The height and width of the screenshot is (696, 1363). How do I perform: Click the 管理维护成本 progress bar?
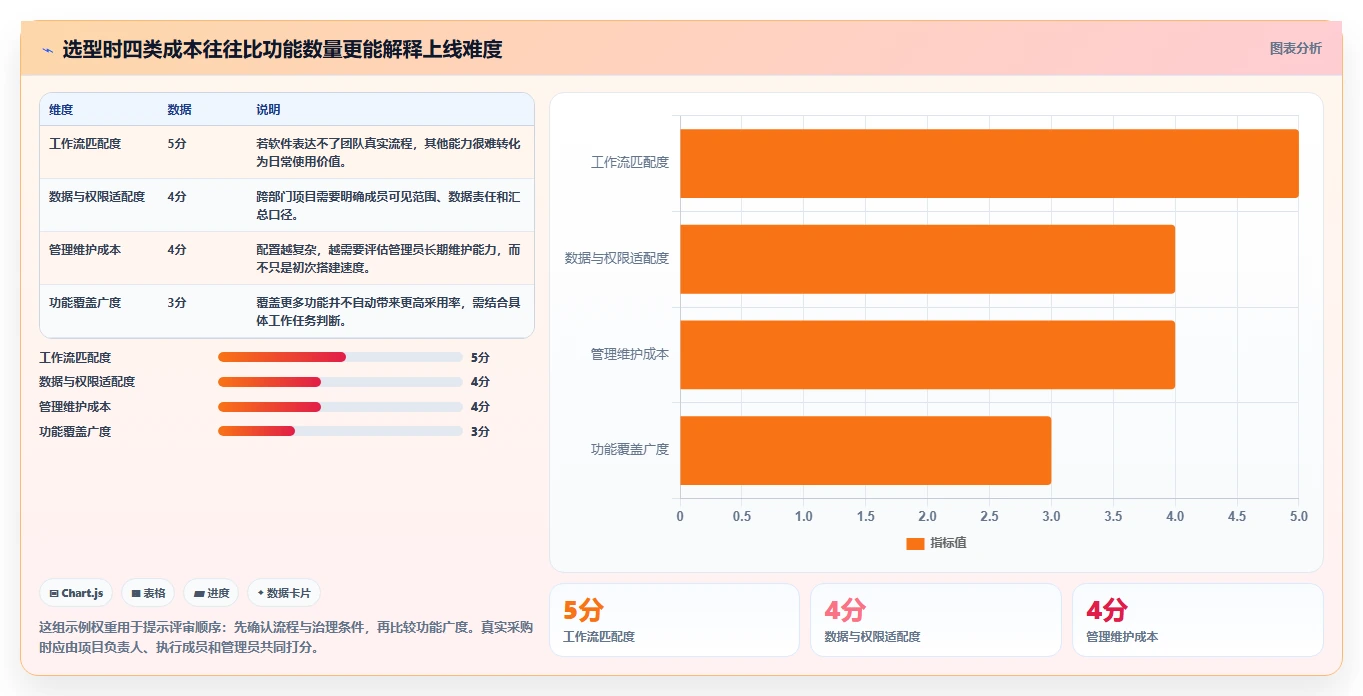point(340,407)
